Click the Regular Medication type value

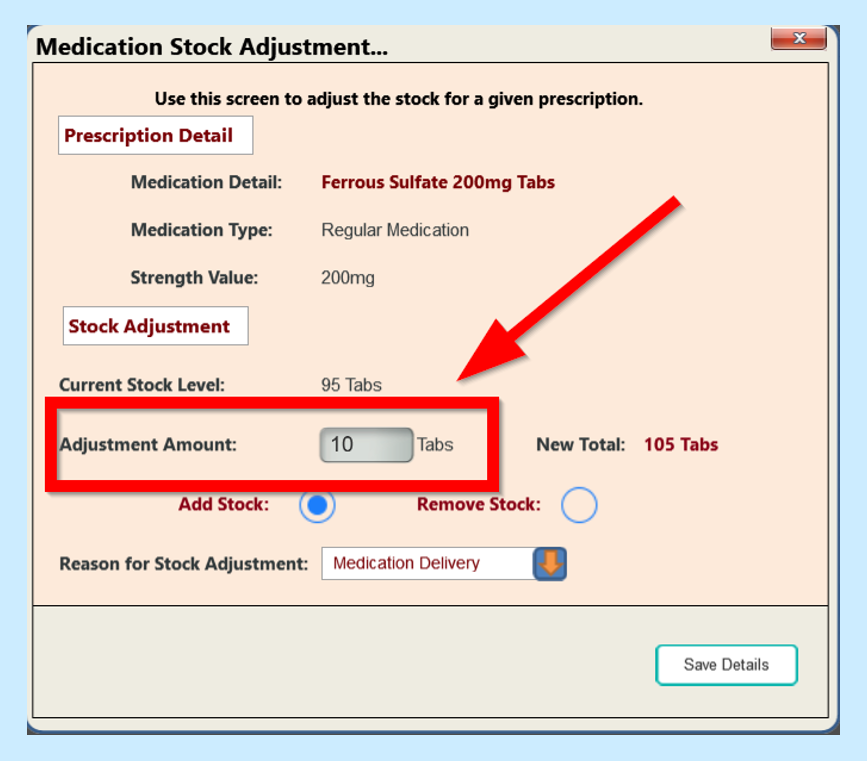pyautogui.click(x=395, y=230)
